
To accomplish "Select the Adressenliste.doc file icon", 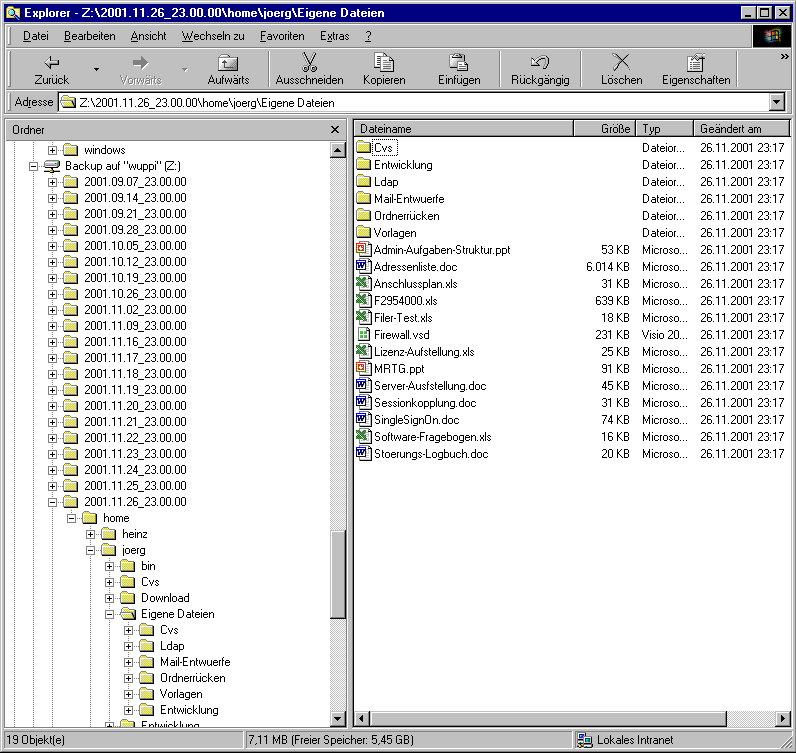I will [x=364, y=267].
